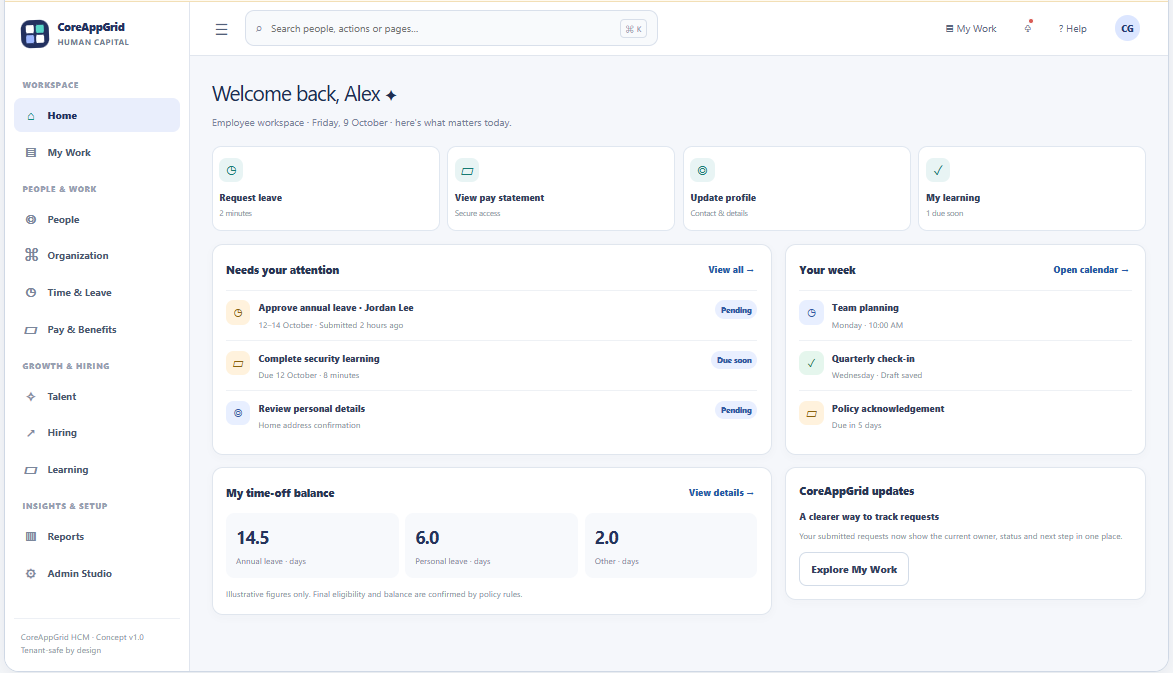Click the My Work top bar link
The height and width of the screenshot is (673, 1173).
pyautogui.click(x=971, y=28)
